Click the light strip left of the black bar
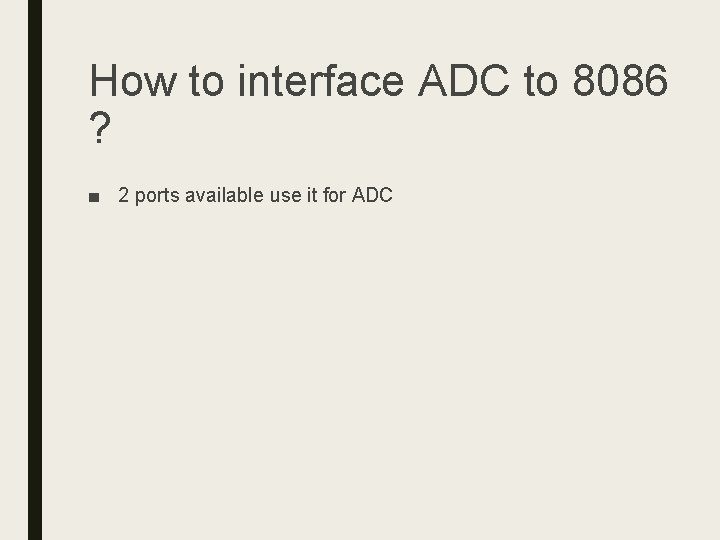720x540 pixels. [14, 270]
